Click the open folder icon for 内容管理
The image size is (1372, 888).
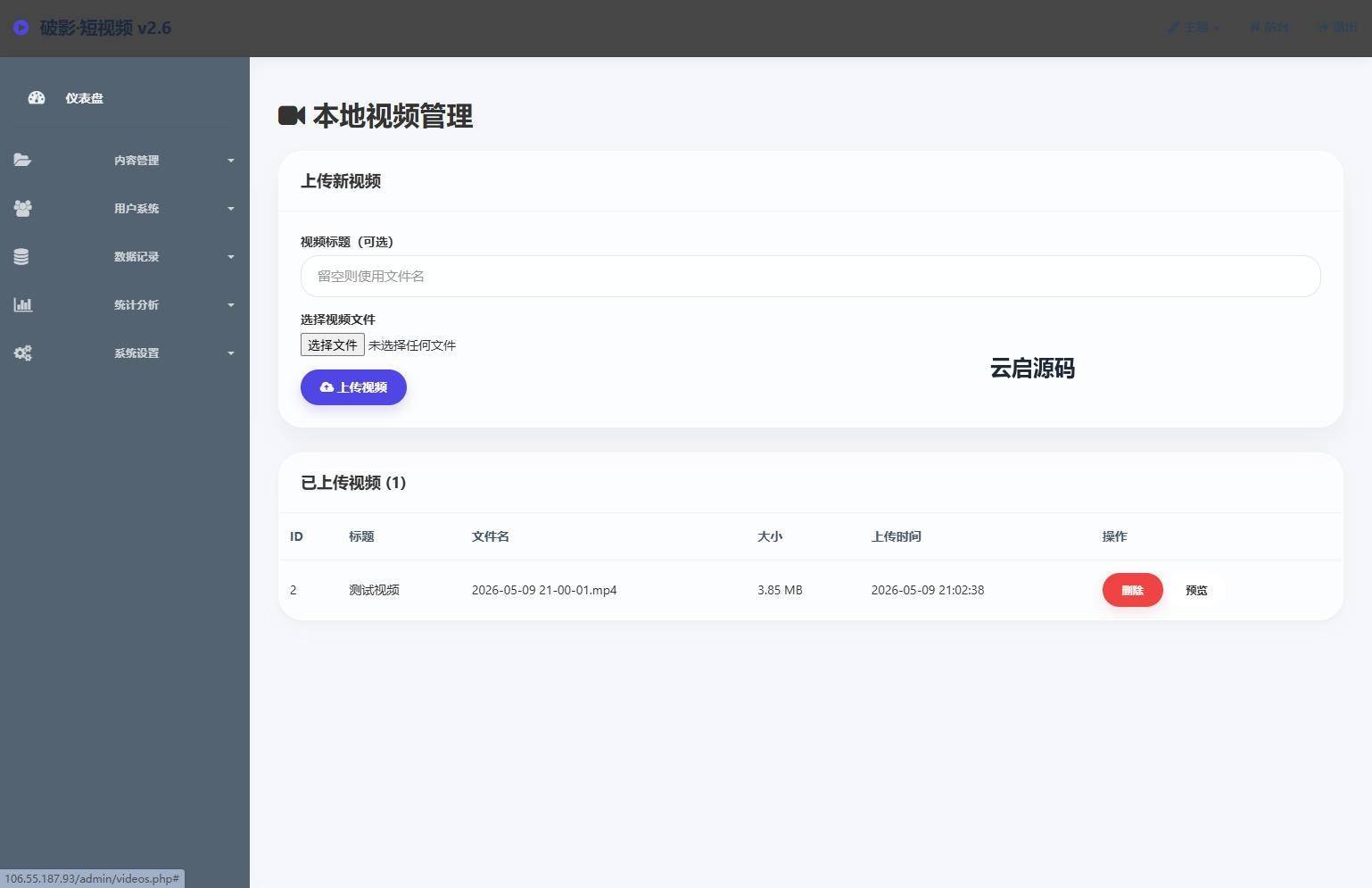(22, 160)
